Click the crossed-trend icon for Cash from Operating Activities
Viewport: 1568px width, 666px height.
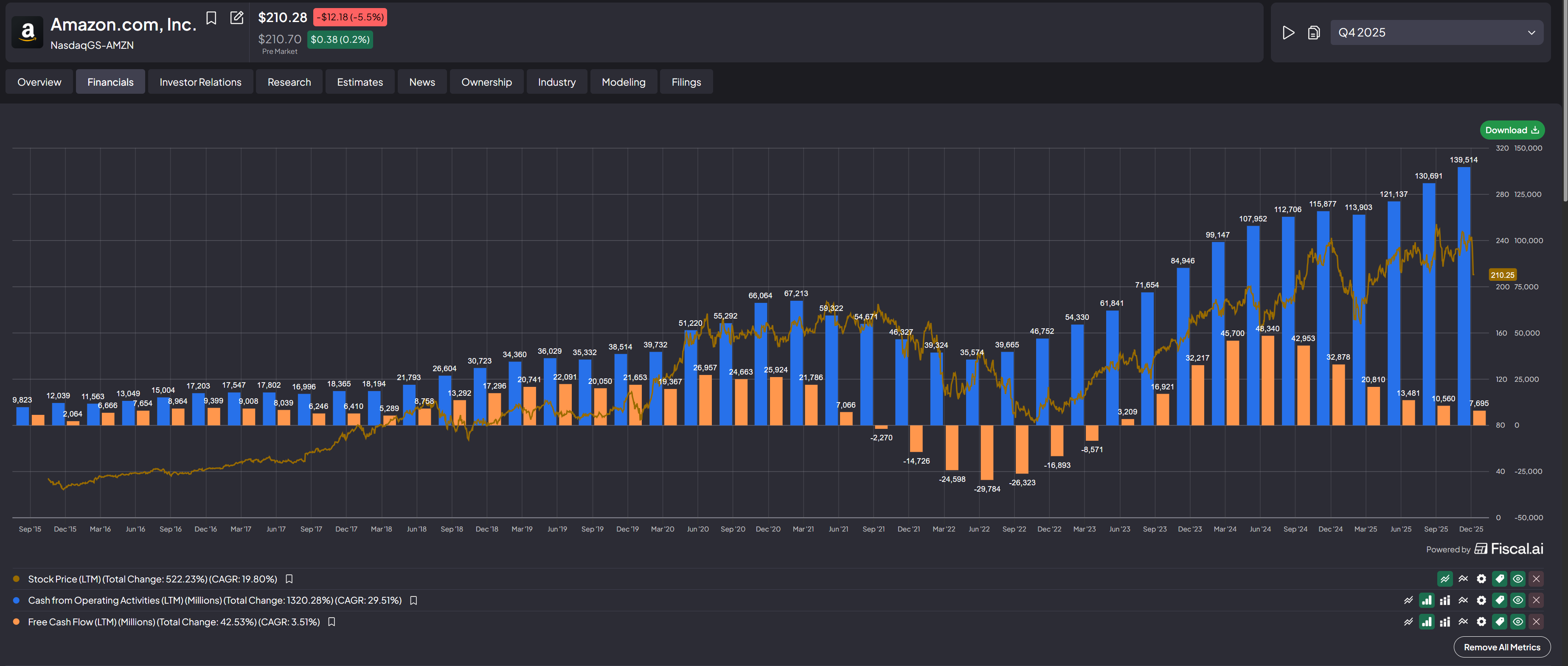[x=1463, y=600]
